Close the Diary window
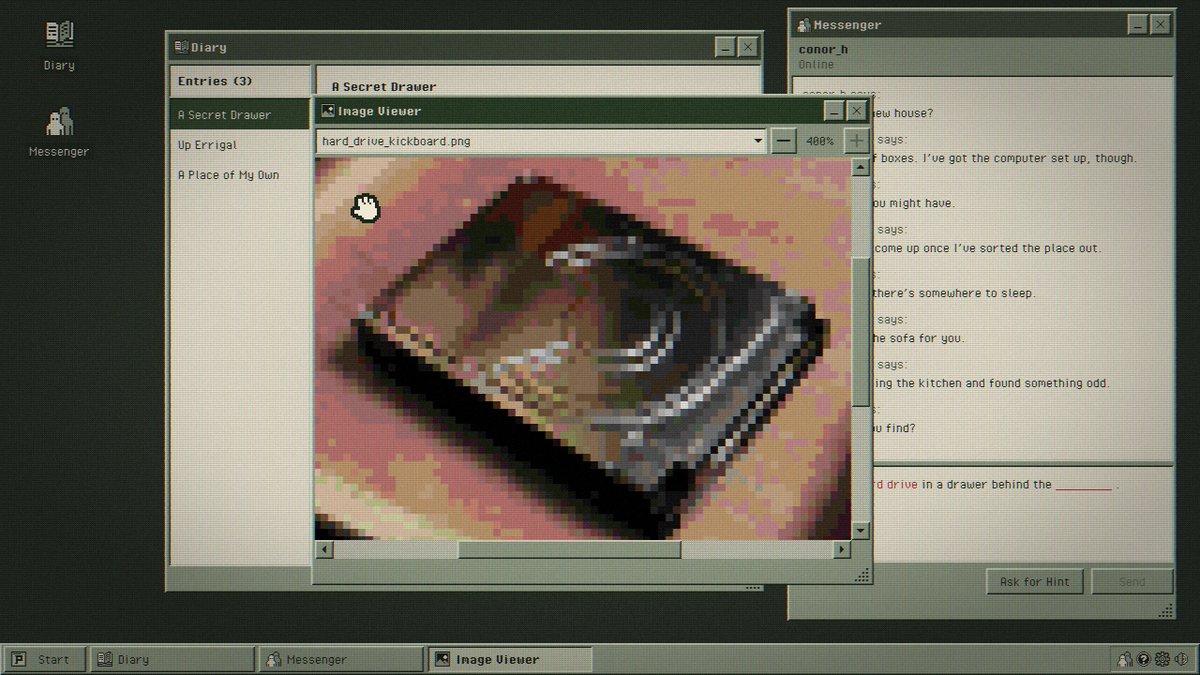The image size is (1200, 675). pyautogui.click(x=748, y=47)
